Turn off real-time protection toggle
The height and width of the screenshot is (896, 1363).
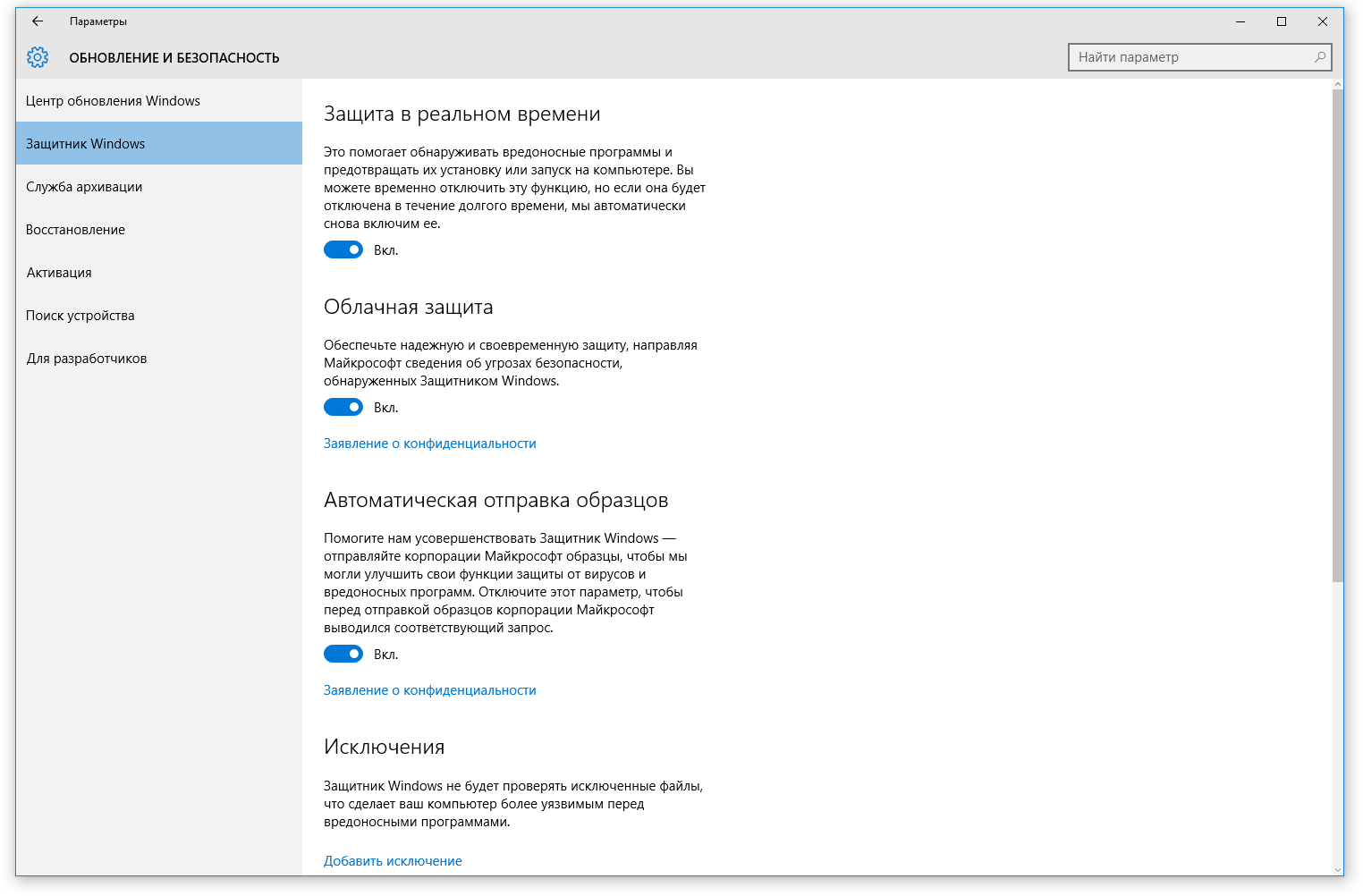(x=343, y=249)
